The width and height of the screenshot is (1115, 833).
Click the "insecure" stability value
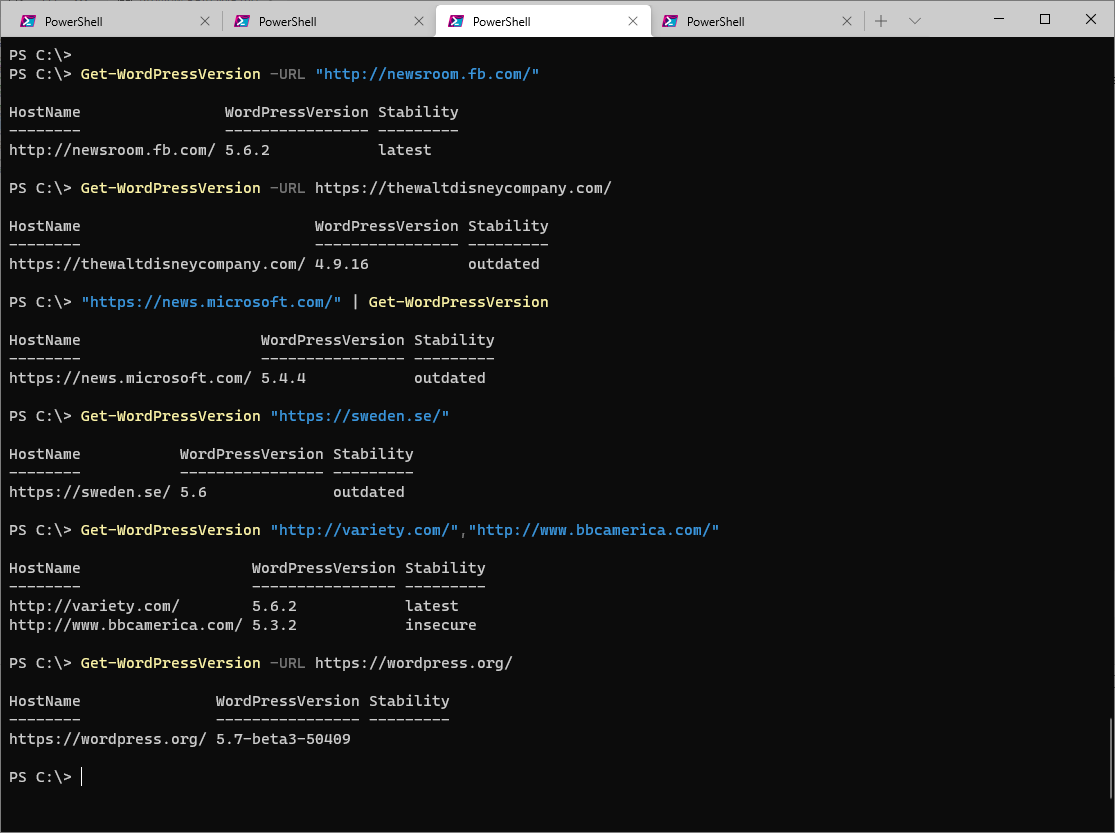click(x=441, y=625)
